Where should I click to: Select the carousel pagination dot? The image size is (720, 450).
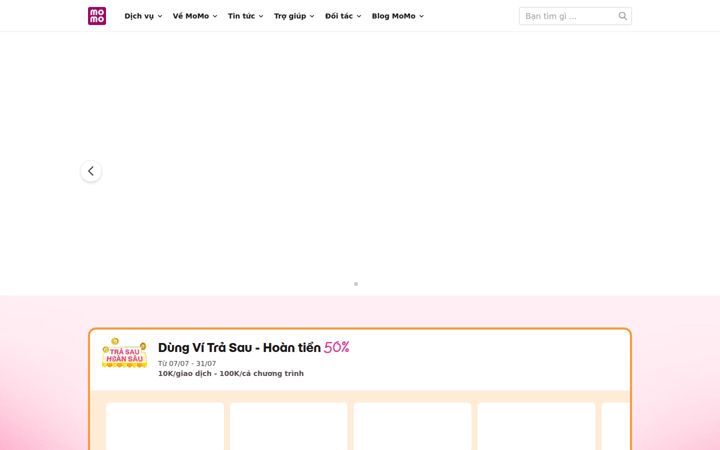click(356, 284)
